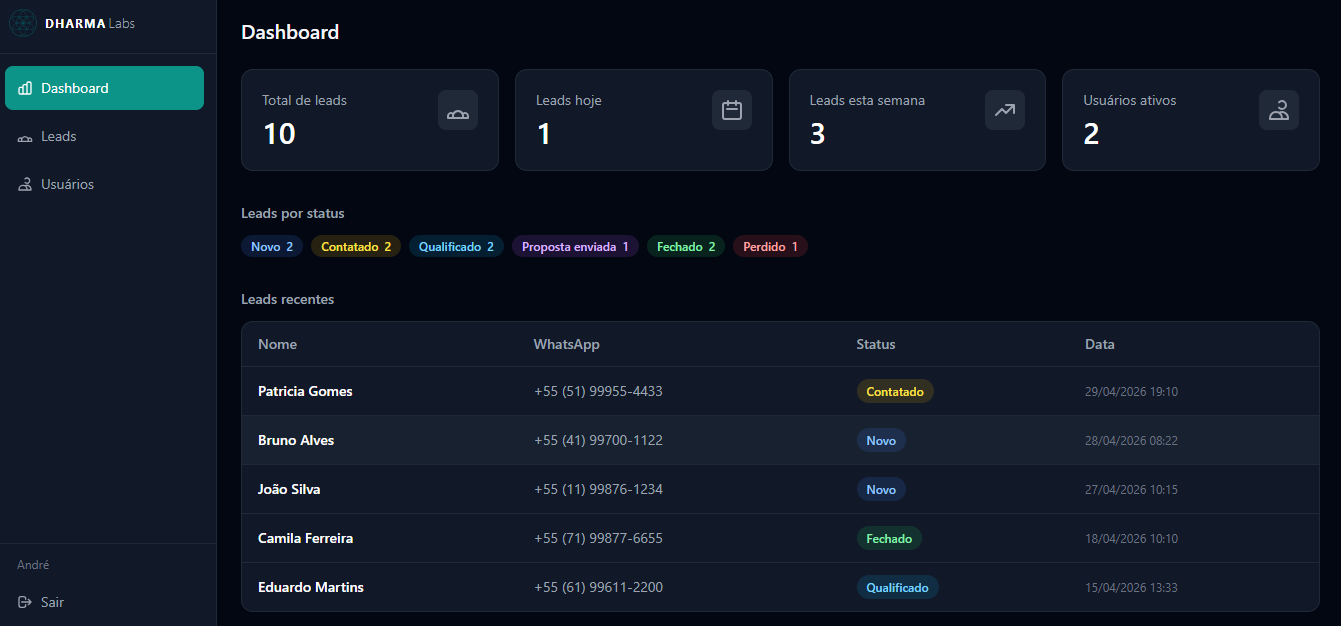Click the user icon on Usuários ativos card
Viewport: 1341px width, 626px height.
pyautogui.click(x=1279, y=110)
